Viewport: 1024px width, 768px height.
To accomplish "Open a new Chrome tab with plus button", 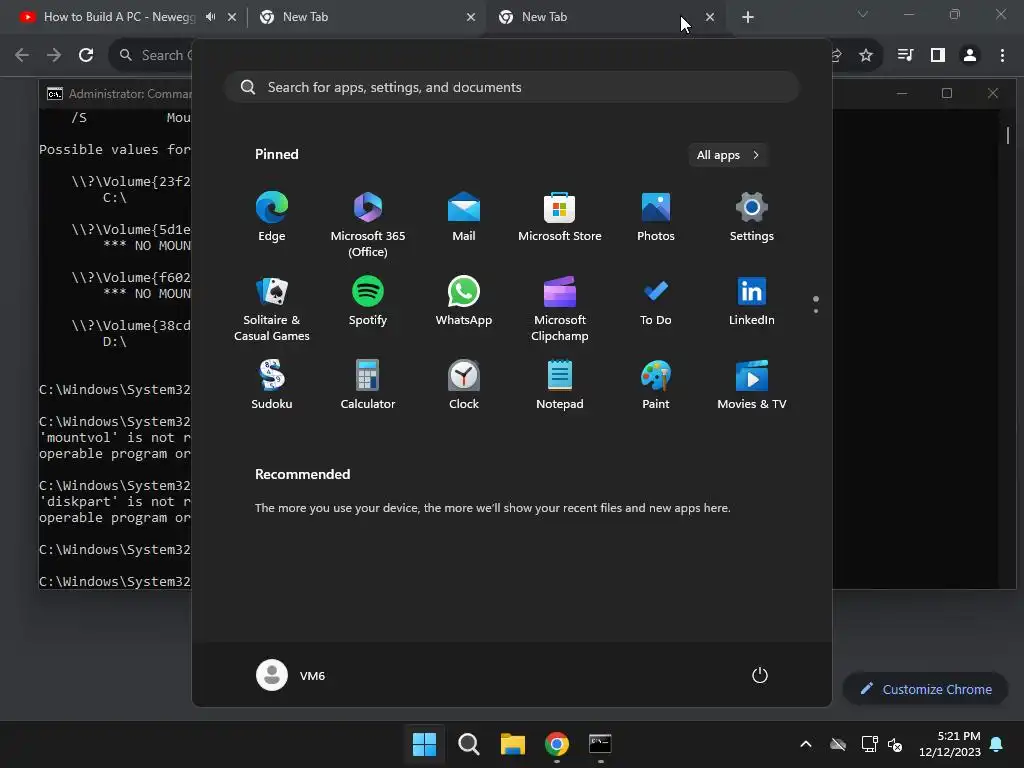I will click(748, 17).
